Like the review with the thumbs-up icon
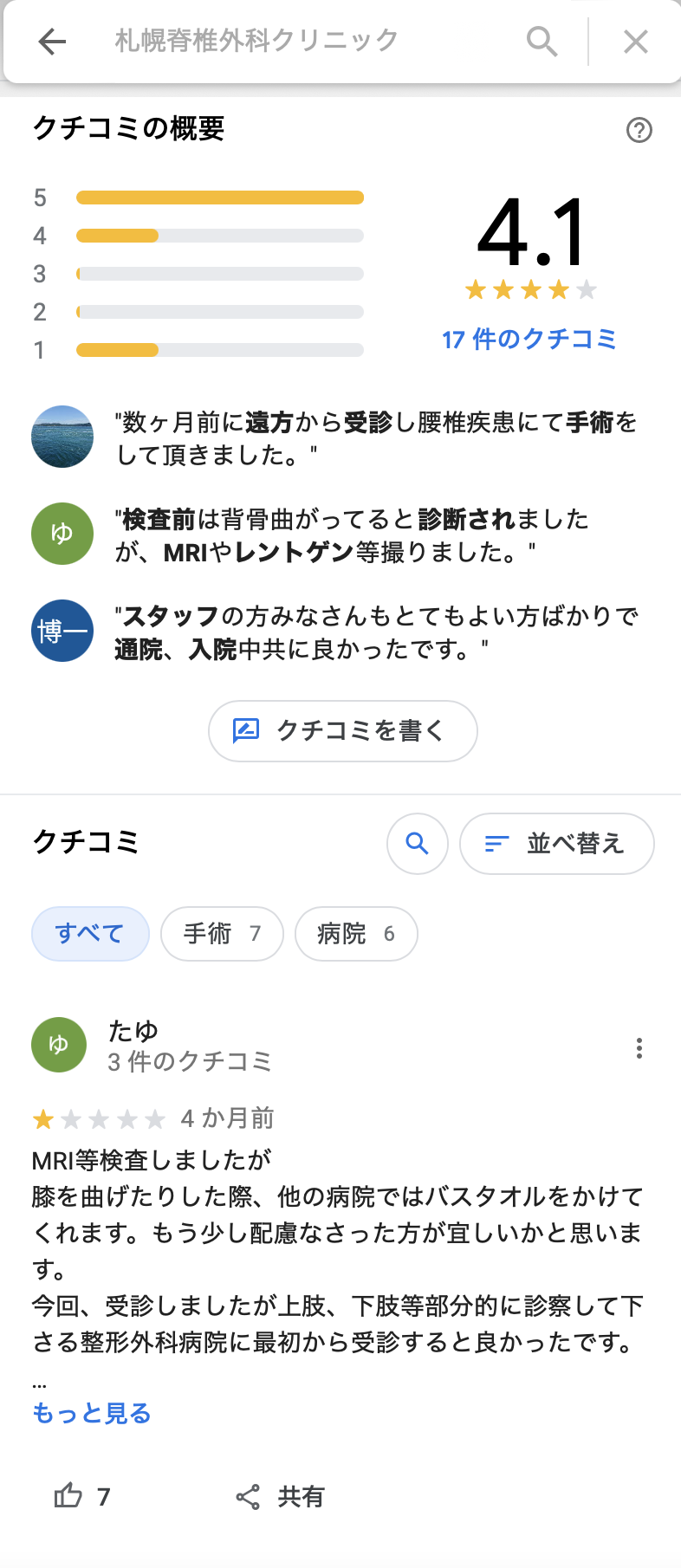This screenshot has width=681, height=1568. click(68, 1496)
